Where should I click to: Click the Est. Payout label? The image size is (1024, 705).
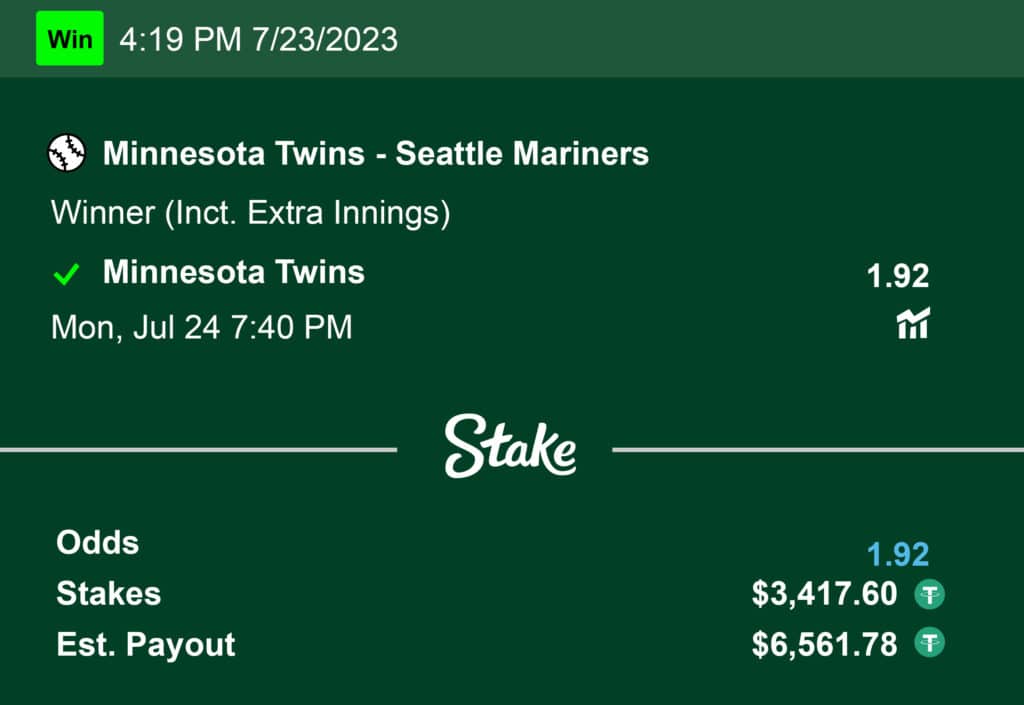(146, 645)
